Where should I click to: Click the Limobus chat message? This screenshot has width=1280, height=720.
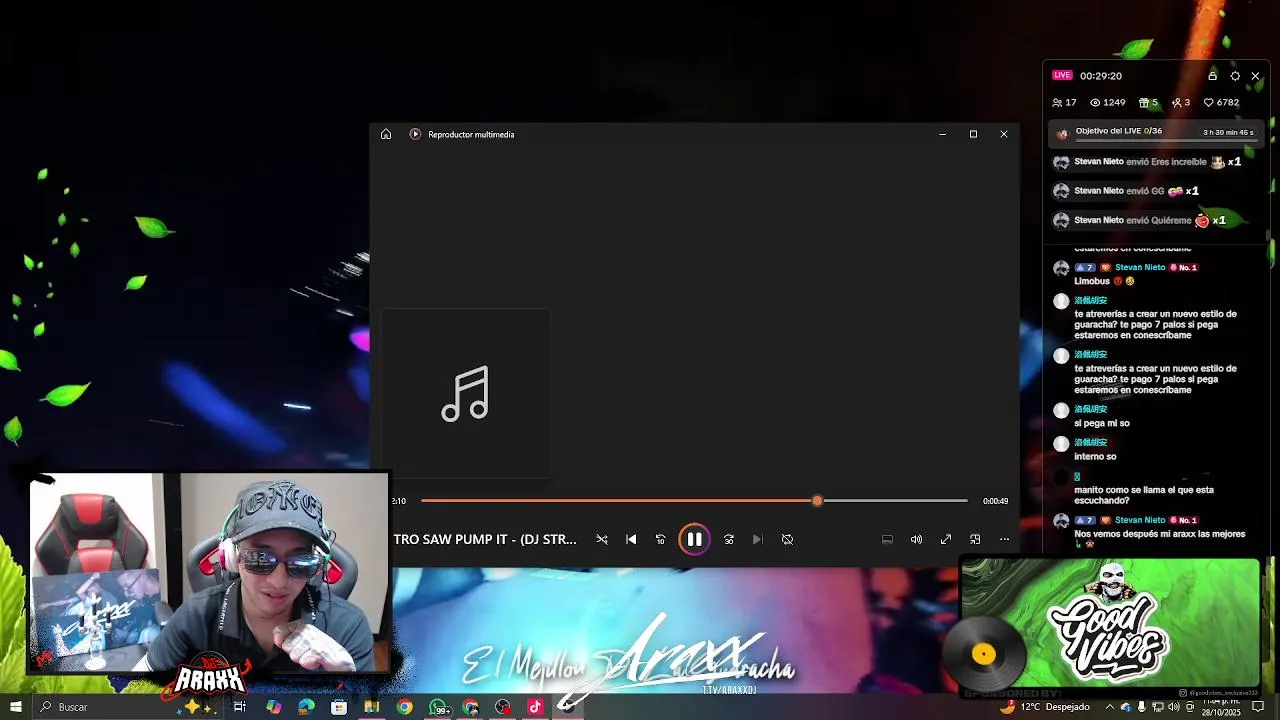pos(1104,281)
